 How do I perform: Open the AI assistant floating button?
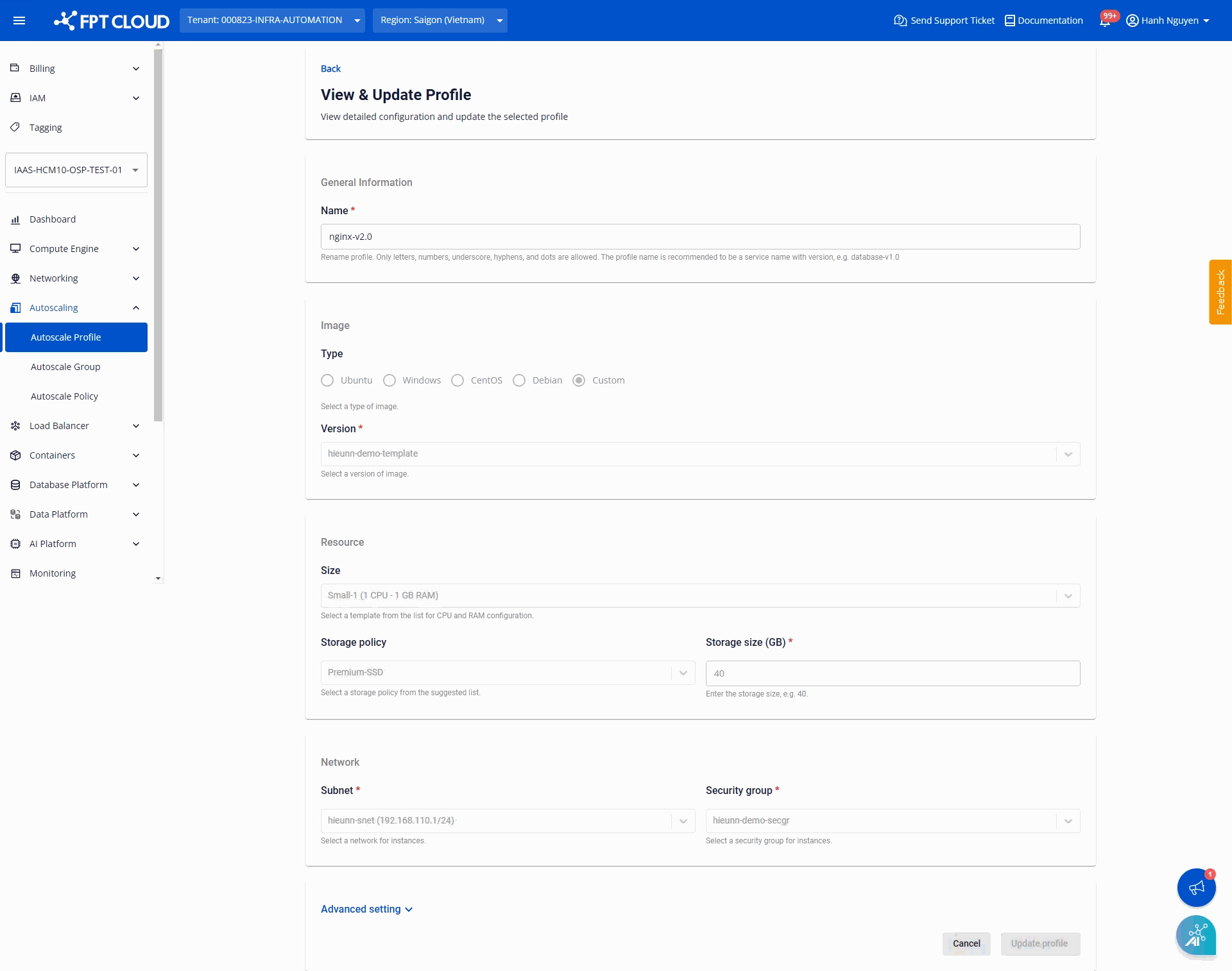click(x=1196, y=936)
